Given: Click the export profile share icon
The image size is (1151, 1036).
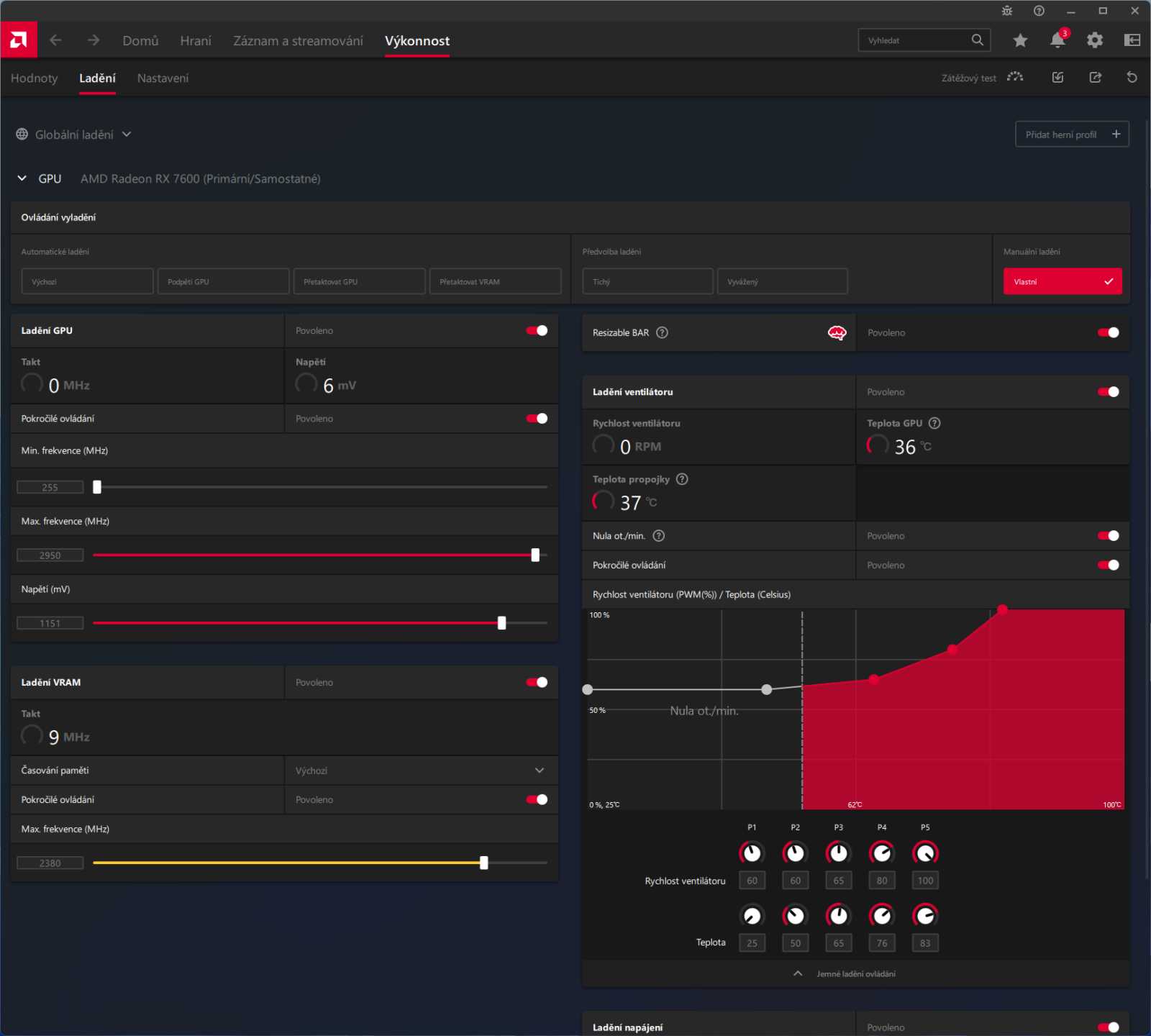Looking at the screenshot, I should click(x=1096, y=78).
